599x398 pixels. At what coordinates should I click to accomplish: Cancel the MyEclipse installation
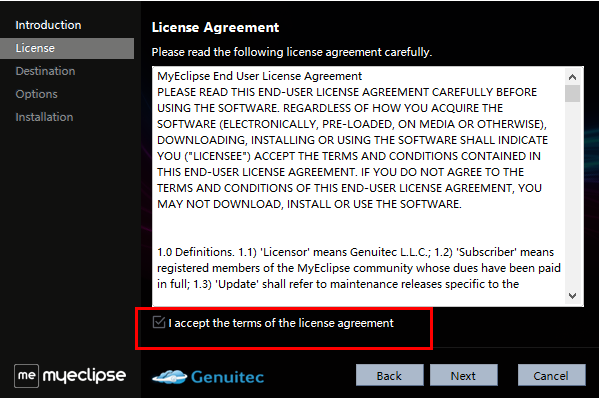click(x=551, y=375)
